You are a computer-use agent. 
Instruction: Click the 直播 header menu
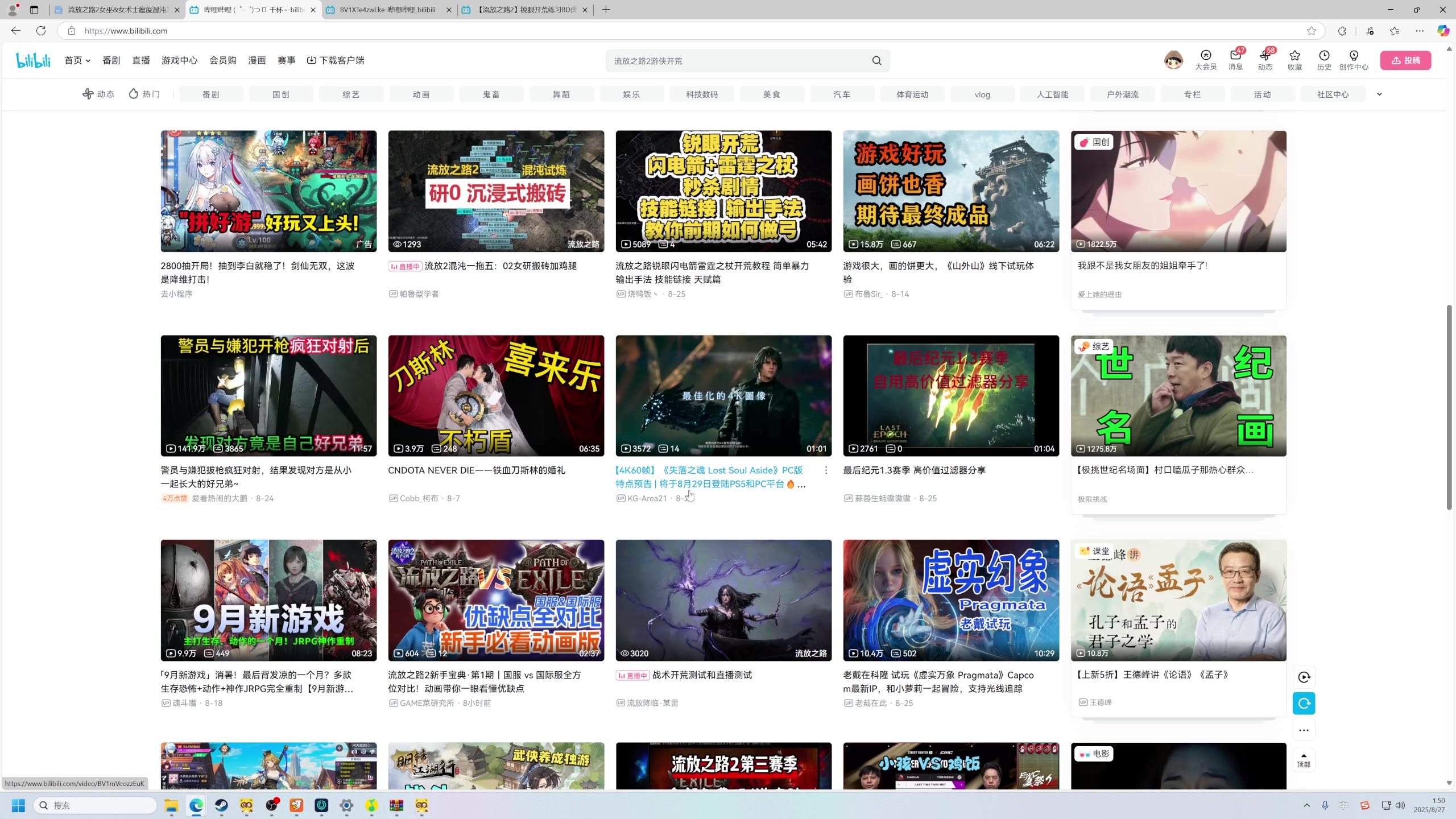coord(140,60)
